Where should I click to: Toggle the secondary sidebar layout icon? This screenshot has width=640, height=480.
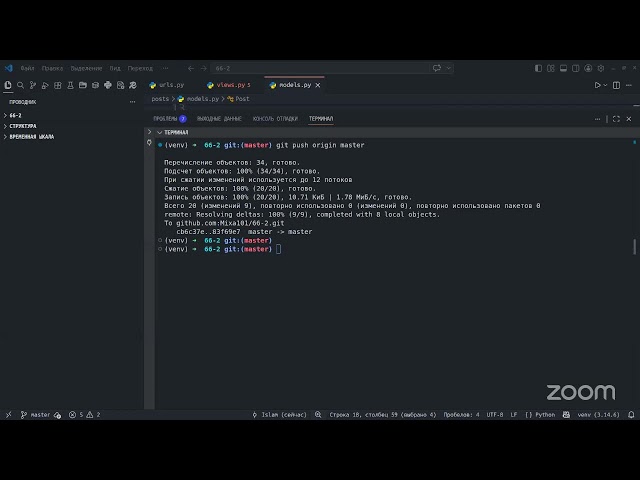coord(576,68)
